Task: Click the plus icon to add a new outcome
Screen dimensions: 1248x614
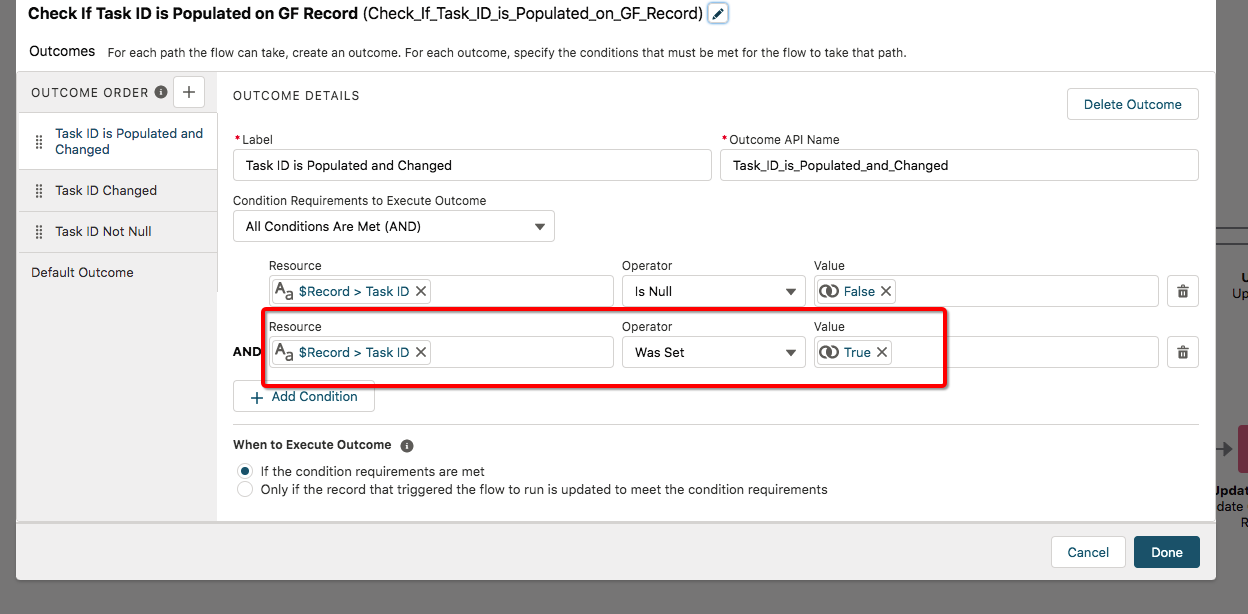Action: coord(189,92)
